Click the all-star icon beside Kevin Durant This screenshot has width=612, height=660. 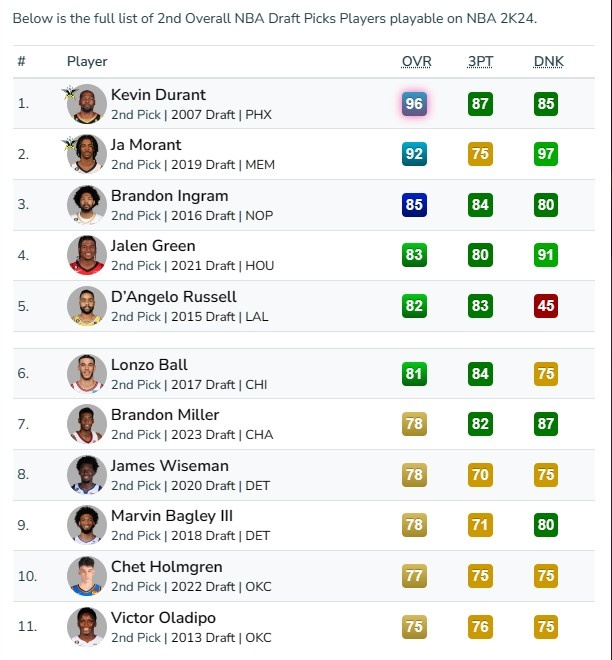[69, 93]
